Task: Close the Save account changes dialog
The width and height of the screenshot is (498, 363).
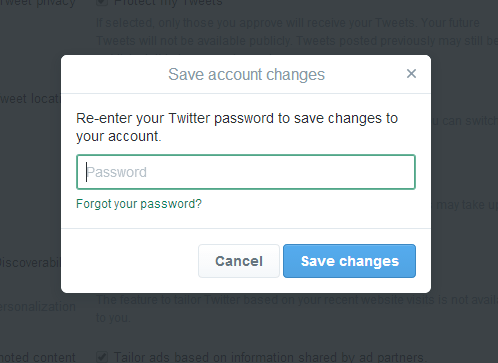Action: coord(411,74)
